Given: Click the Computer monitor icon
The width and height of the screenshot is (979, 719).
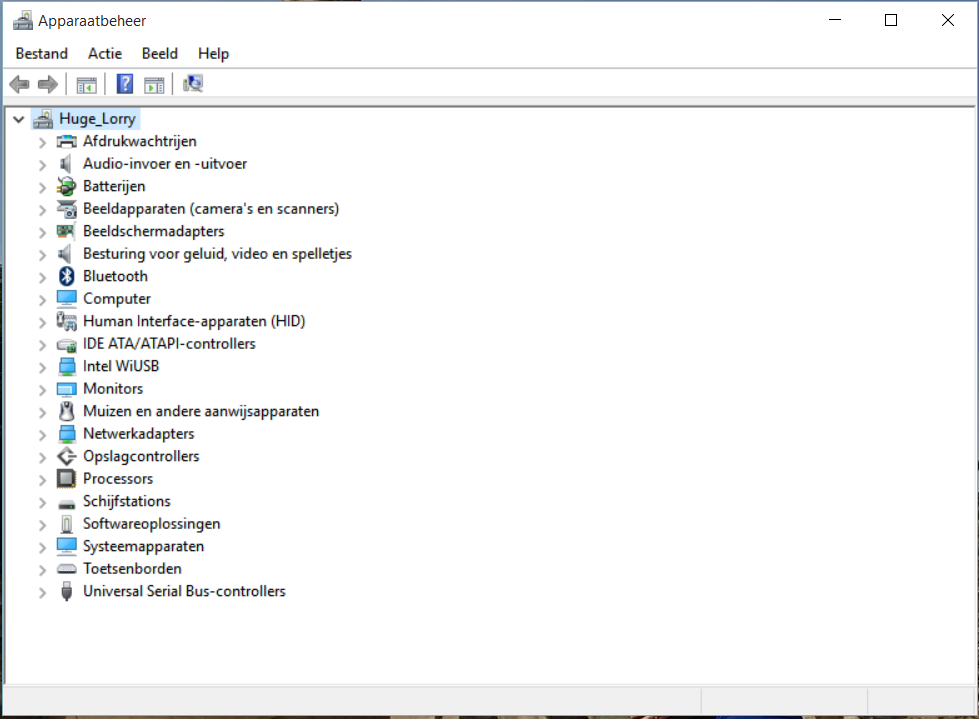Looking at the screenshot, I should 67,299.
